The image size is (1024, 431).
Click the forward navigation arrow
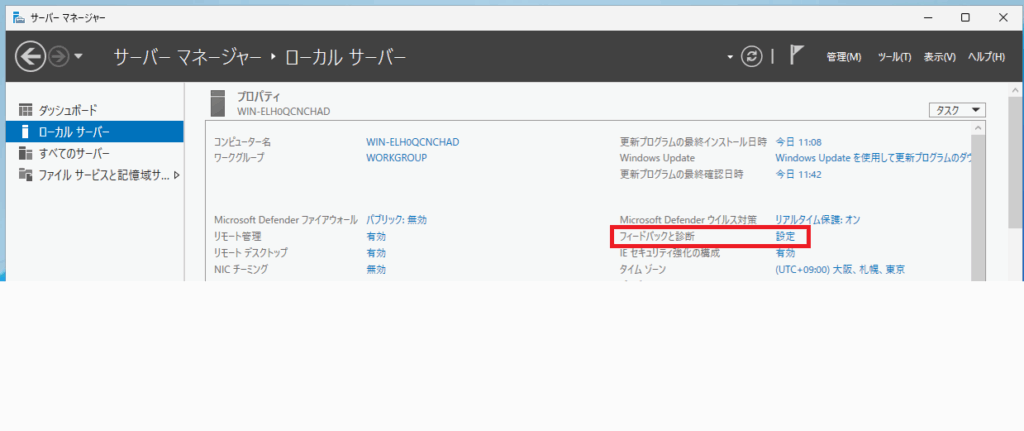tap(59, 58)
